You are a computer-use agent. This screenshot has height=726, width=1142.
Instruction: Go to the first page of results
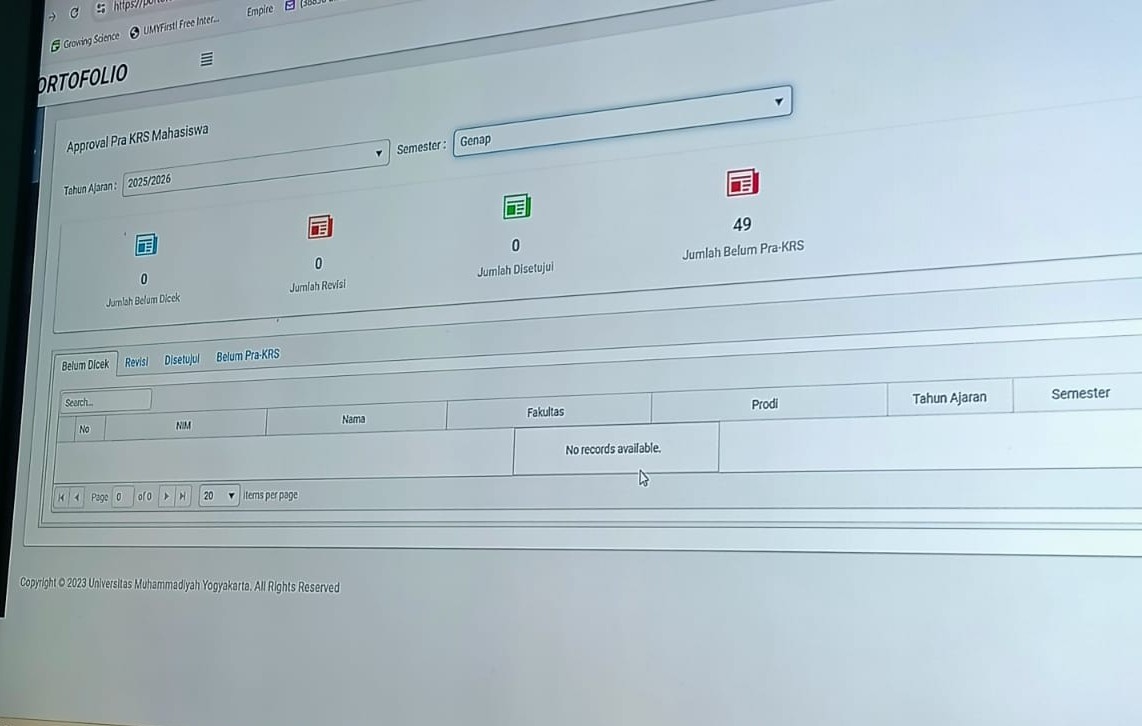[x=62, y=497]
